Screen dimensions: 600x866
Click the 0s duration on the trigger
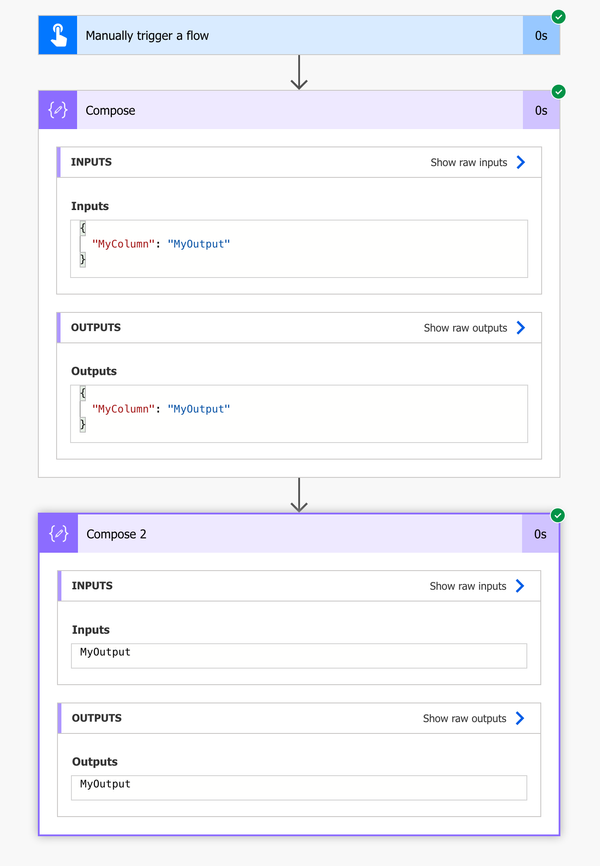(541, 34)
